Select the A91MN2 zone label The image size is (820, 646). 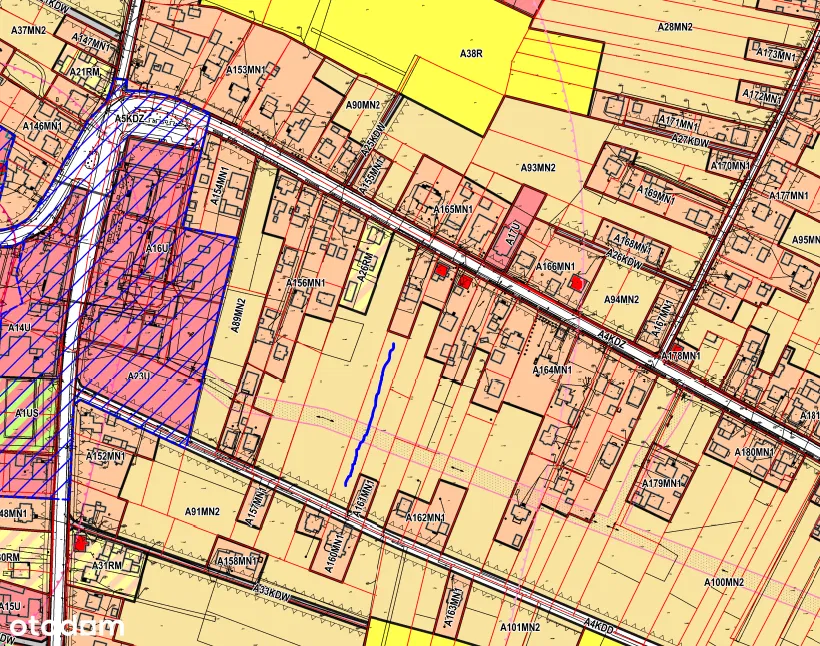[x=202, y=512]
